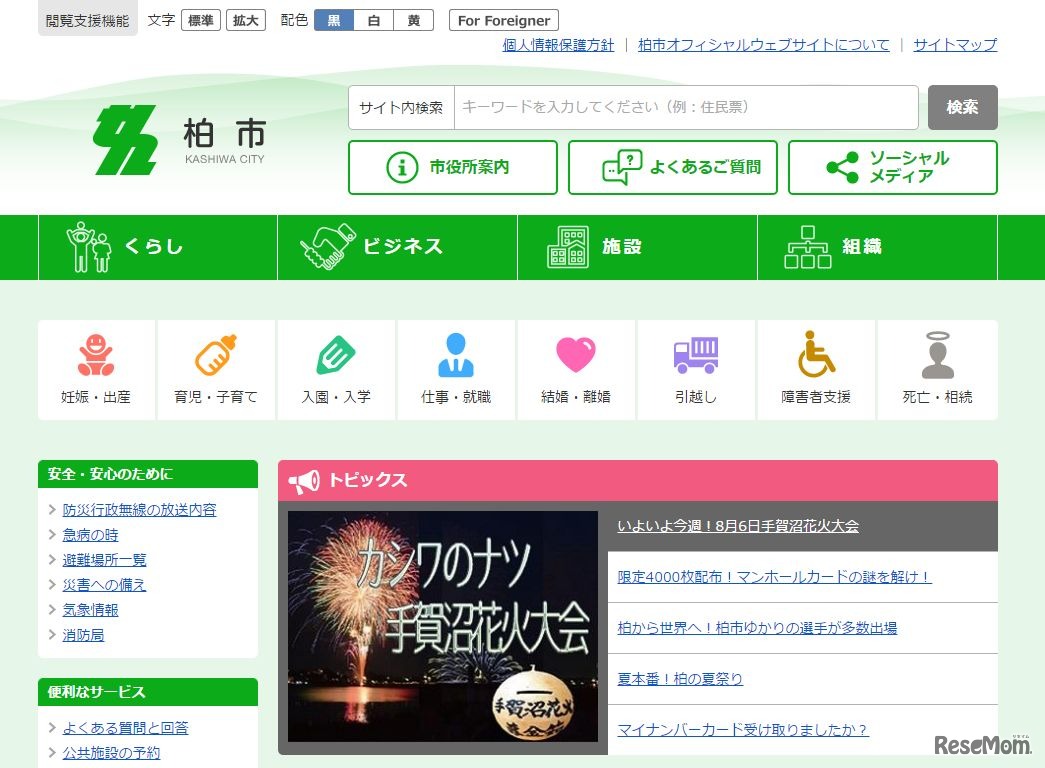Switch text size to 拡大
Screen dimensions: 1045x768
coord(245,19)
